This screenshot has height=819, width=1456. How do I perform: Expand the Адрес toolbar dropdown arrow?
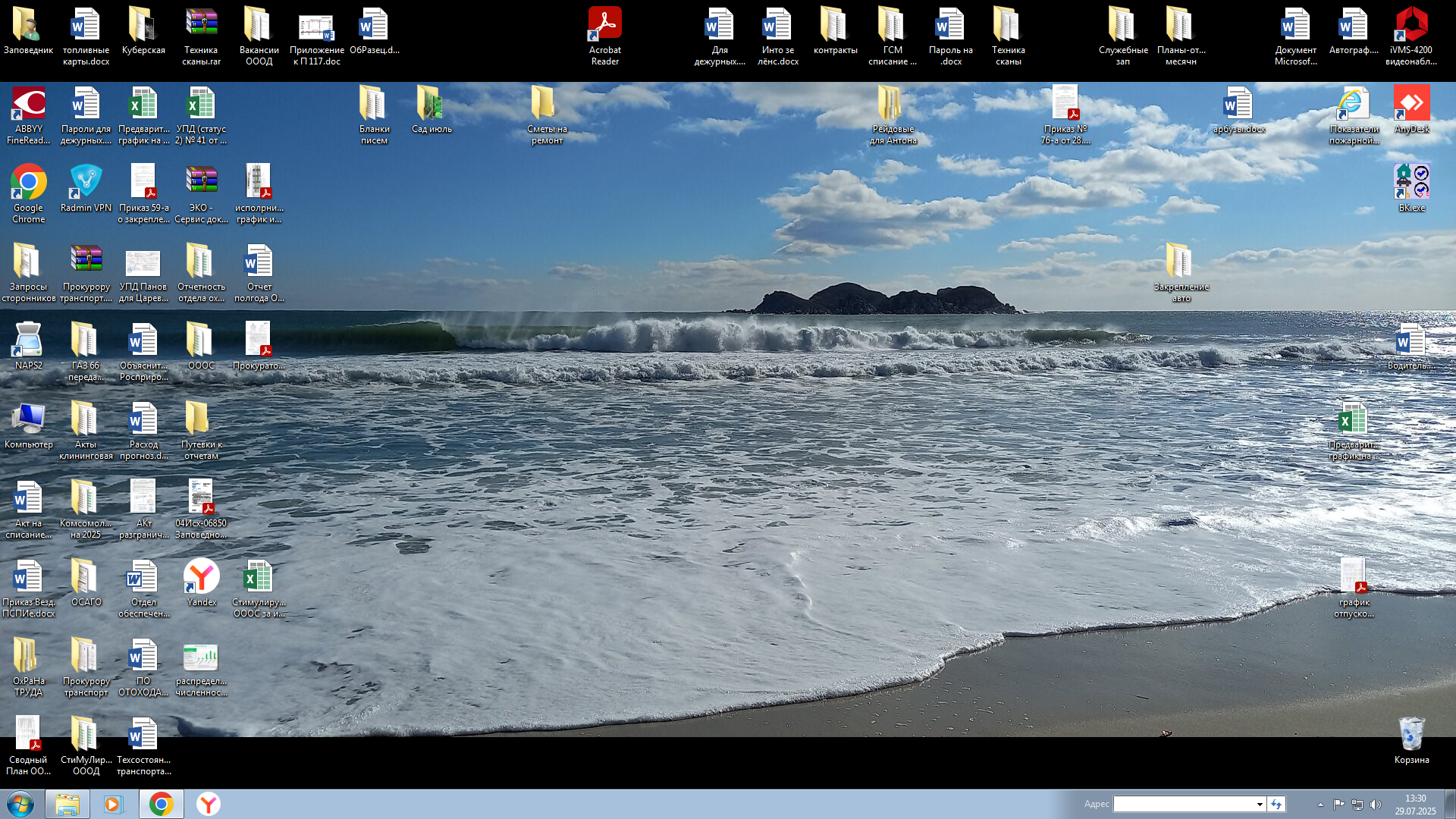(x=1260, y=804)
